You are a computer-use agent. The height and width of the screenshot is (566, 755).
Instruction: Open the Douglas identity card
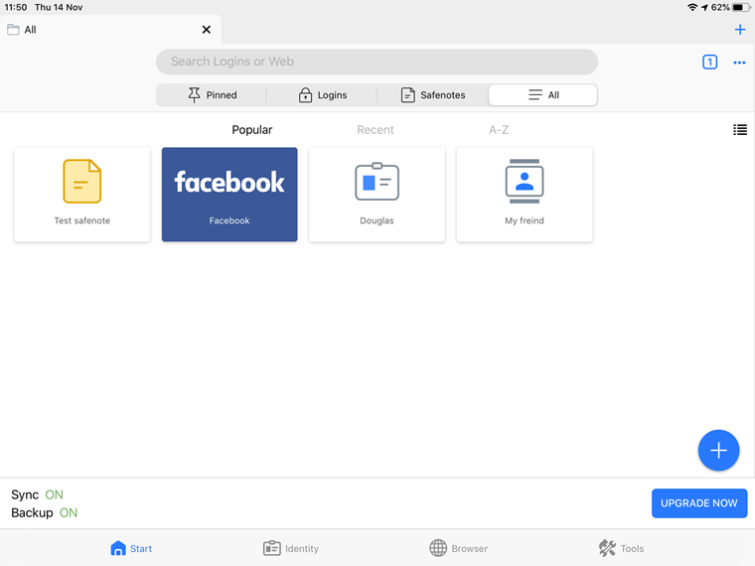pyautogui.click(x=377, y=195)
